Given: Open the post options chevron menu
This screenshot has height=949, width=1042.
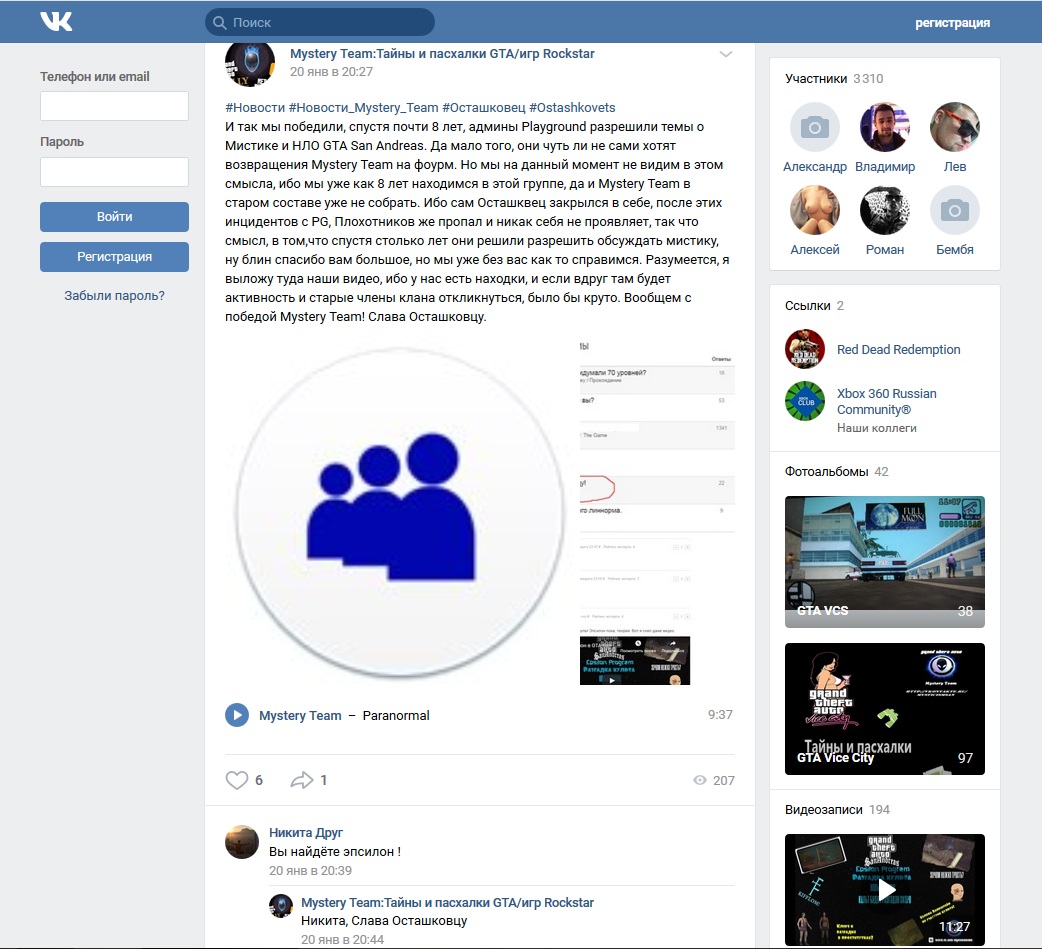Looking at the screenshot, I should (x=726, y=54).
